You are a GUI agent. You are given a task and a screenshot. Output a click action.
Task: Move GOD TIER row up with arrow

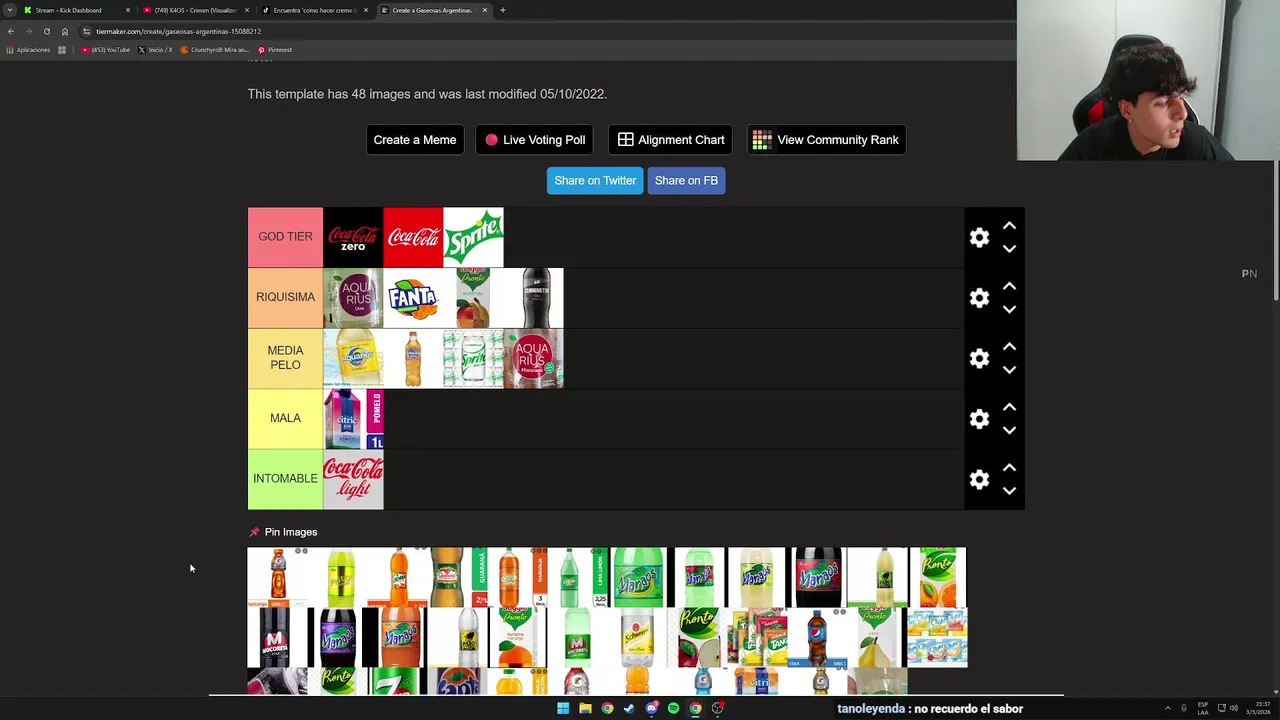coord(1009,226)
